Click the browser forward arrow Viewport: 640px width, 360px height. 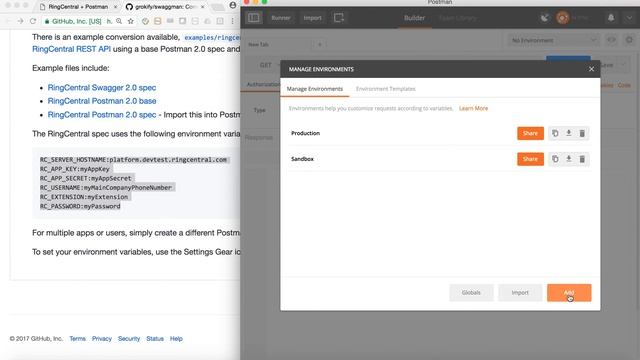coord(20,21)
